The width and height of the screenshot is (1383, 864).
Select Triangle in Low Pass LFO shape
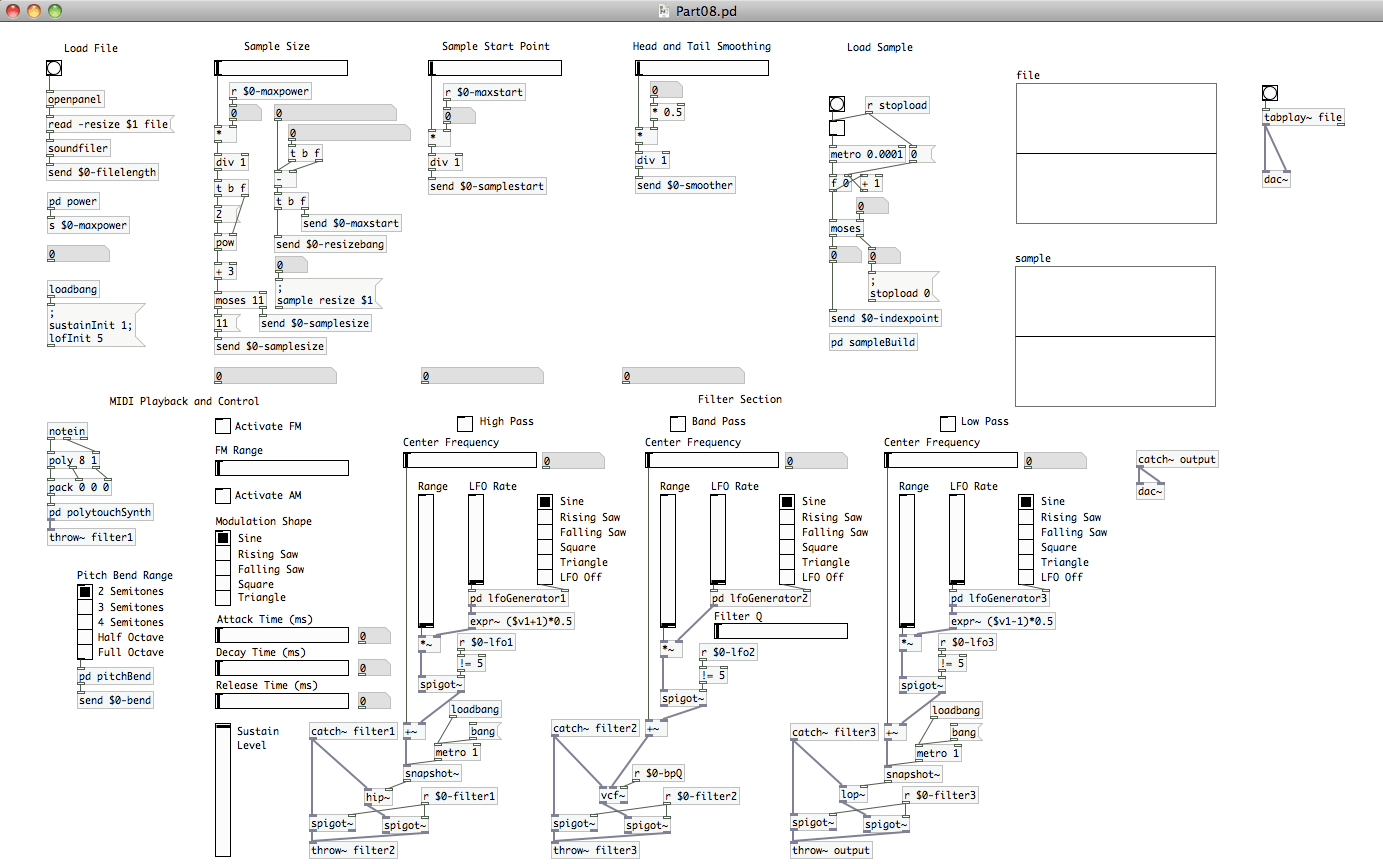1026,562
